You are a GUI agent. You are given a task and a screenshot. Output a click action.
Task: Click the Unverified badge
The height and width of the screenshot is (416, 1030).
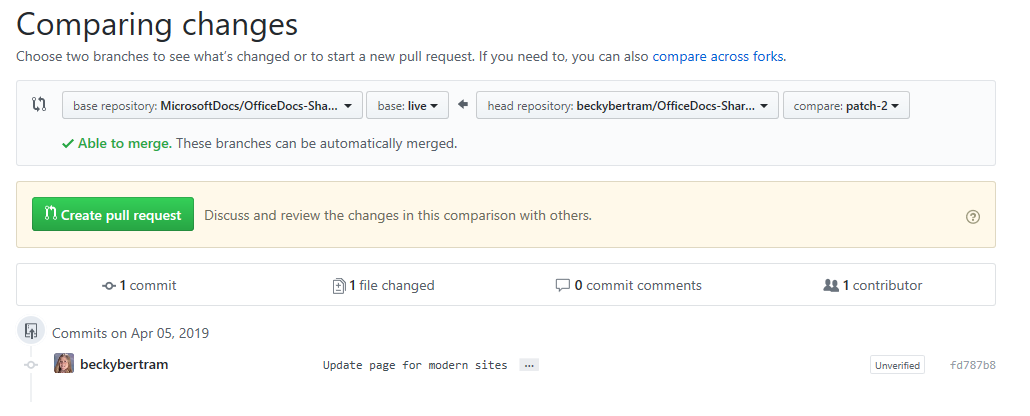point(897,365)
